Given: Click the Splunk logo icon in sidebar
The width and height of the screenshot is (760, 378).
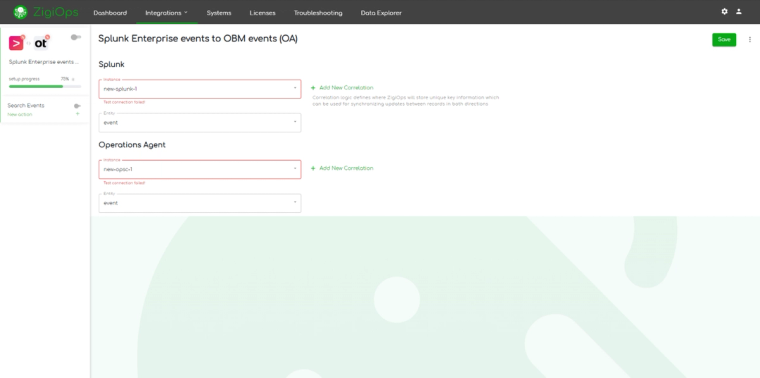Looking at the screenshot, I should [x=16, y=43].
